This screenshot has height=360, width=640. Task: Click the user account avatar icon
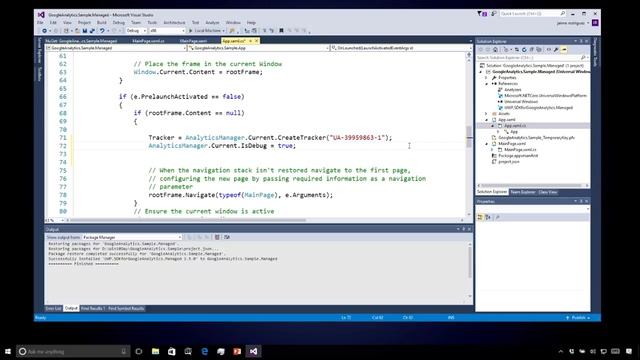(x=595, y=23)
